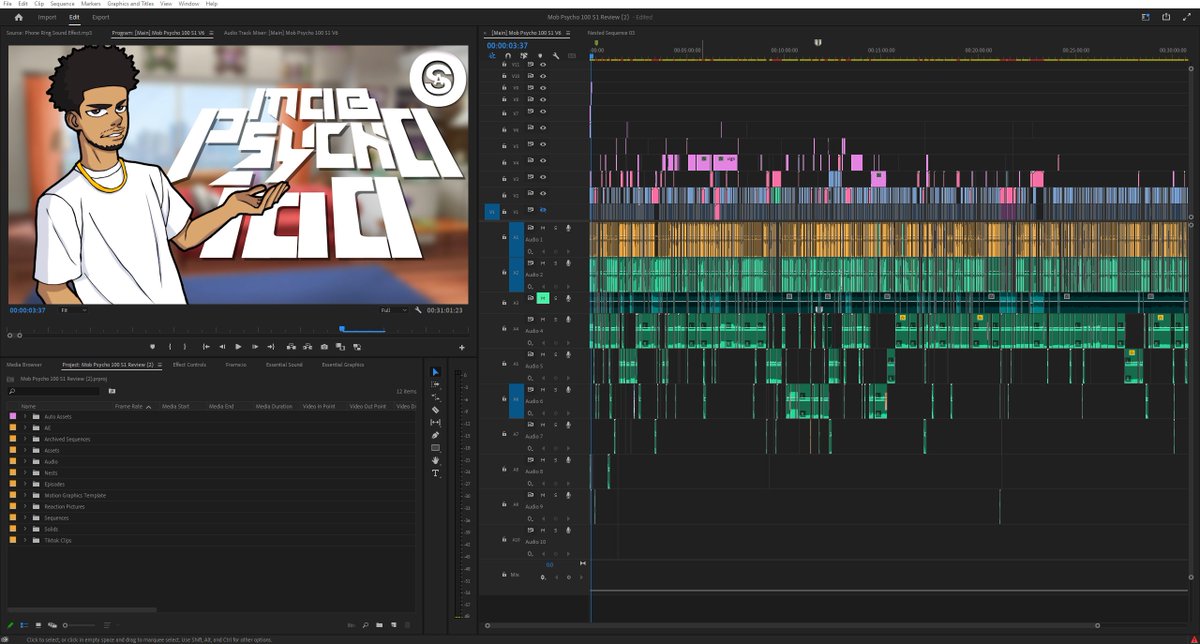Select the Pen tool
The width and height of the screenshot is (1200, 644).
(435, 435)
